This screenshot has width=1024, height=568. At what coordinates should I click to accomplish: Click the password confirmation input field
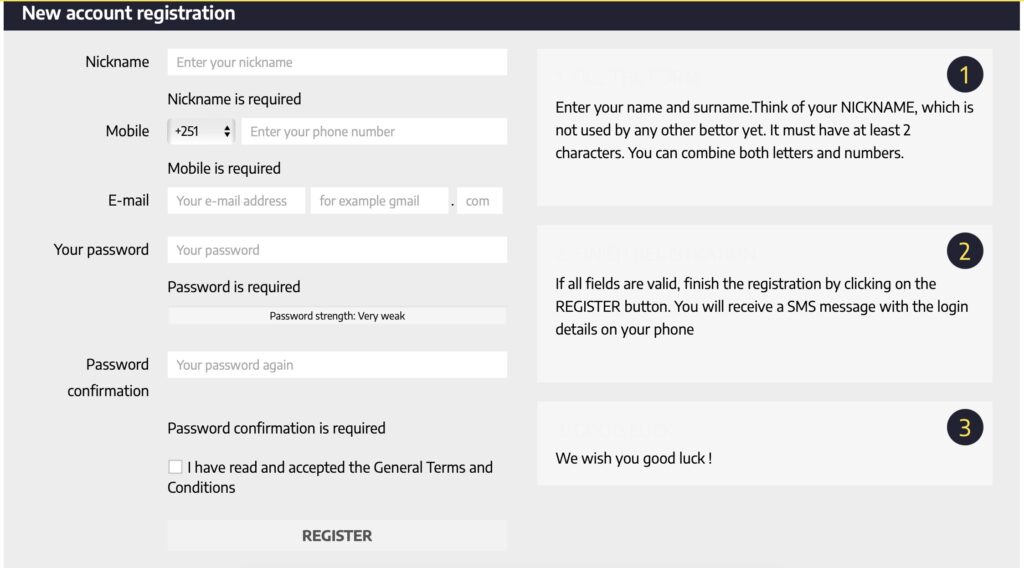(x=337, y=365)
